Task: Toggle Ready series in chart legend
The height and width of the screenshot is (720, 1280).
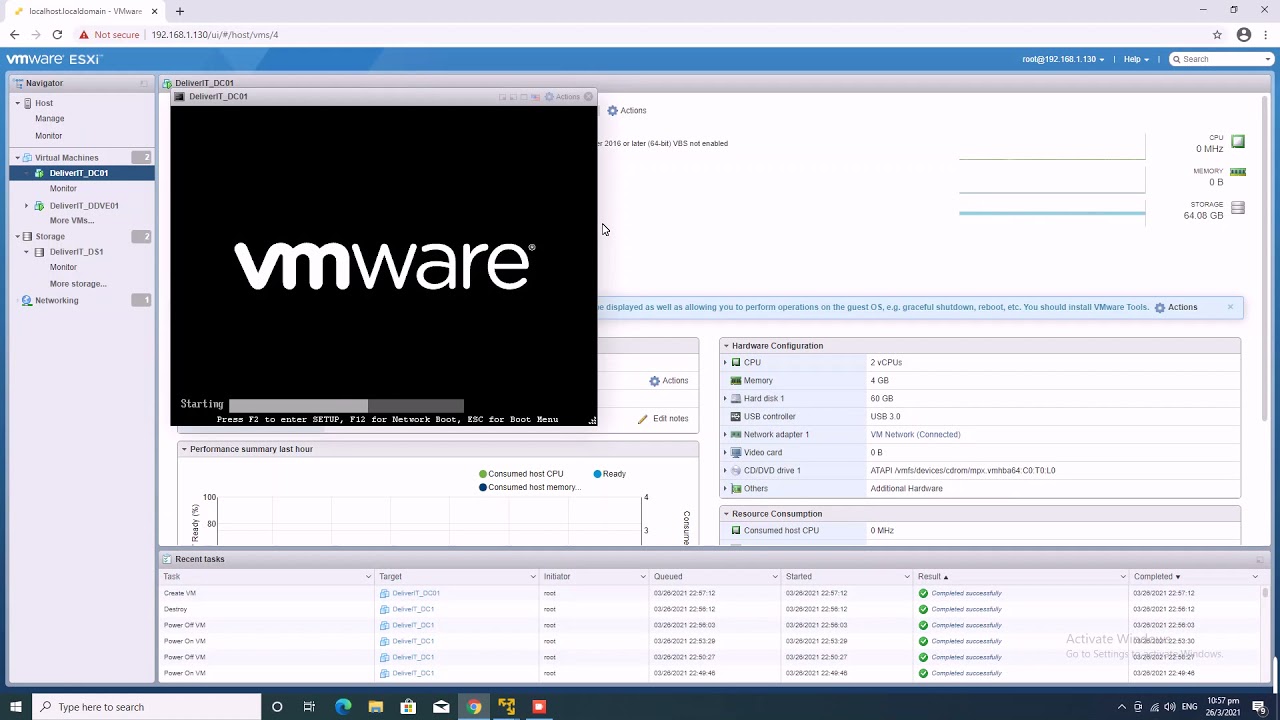Action: pyautogui.click(x=609, y=474)
